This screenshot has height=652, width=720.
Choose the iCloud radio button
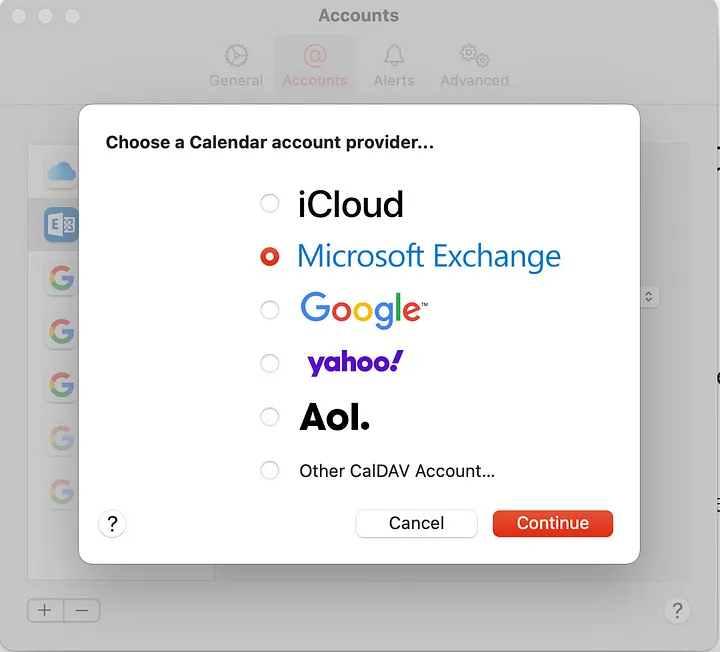pyautogui.click(x=270, y=203)
